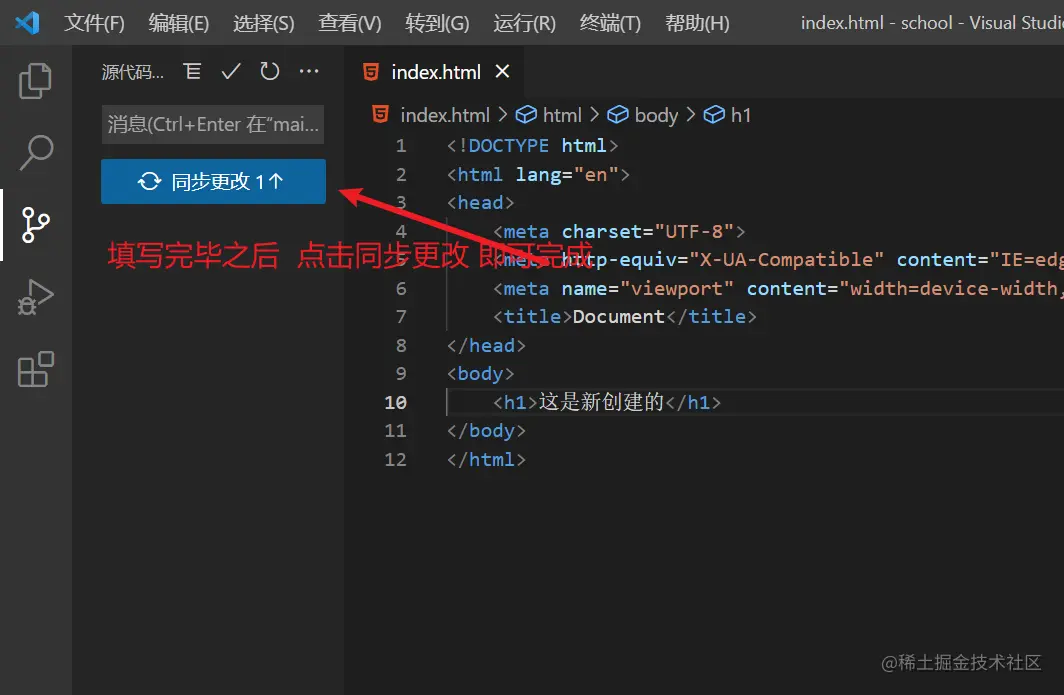The image size is (1064, 695).
Task: Open the 文件(F) menu
Action: pyautogui.click(x=94, y=23)
